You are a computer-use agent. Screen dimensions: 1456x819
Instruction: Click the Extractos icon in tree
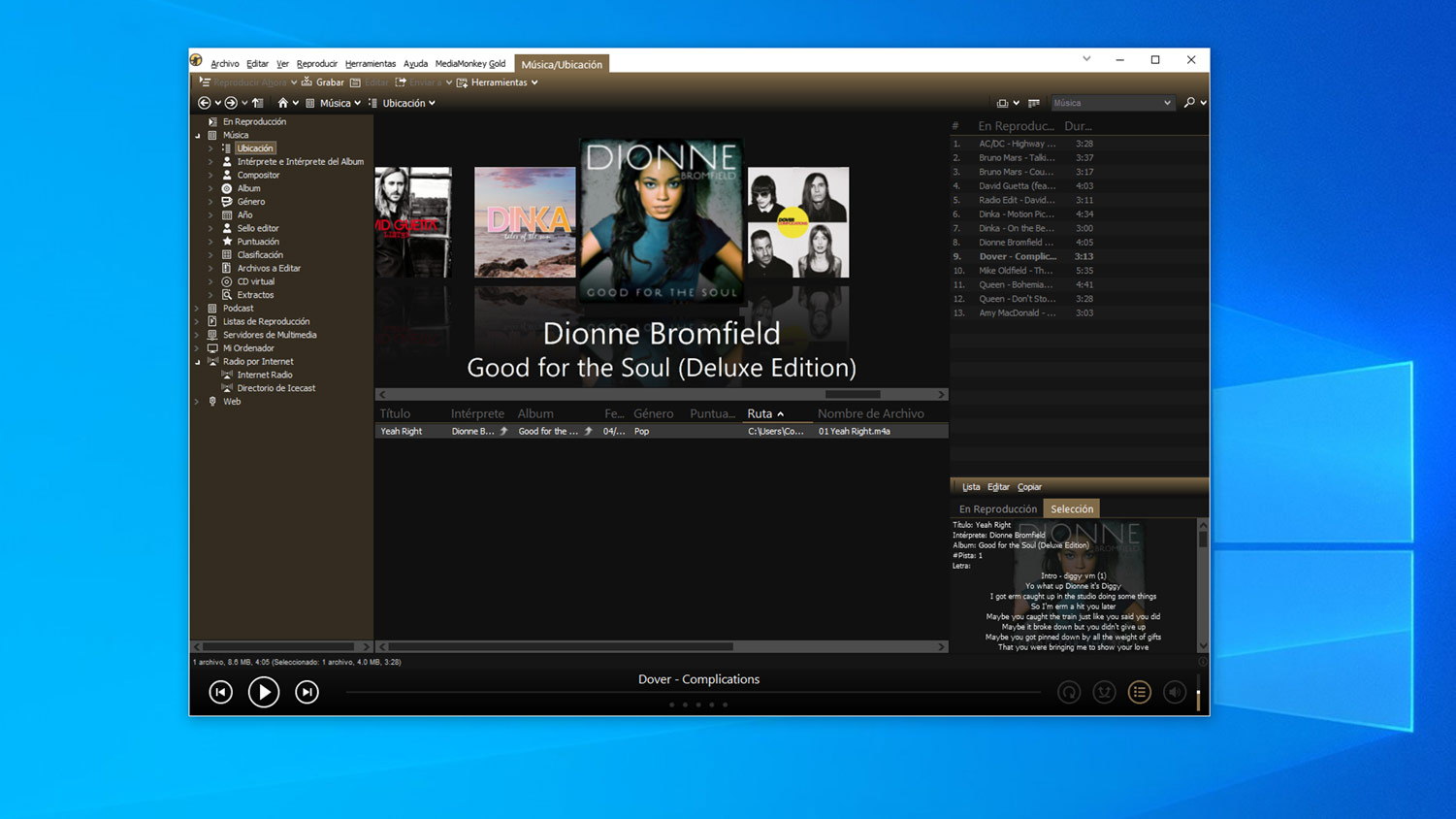tap(227, 295)
